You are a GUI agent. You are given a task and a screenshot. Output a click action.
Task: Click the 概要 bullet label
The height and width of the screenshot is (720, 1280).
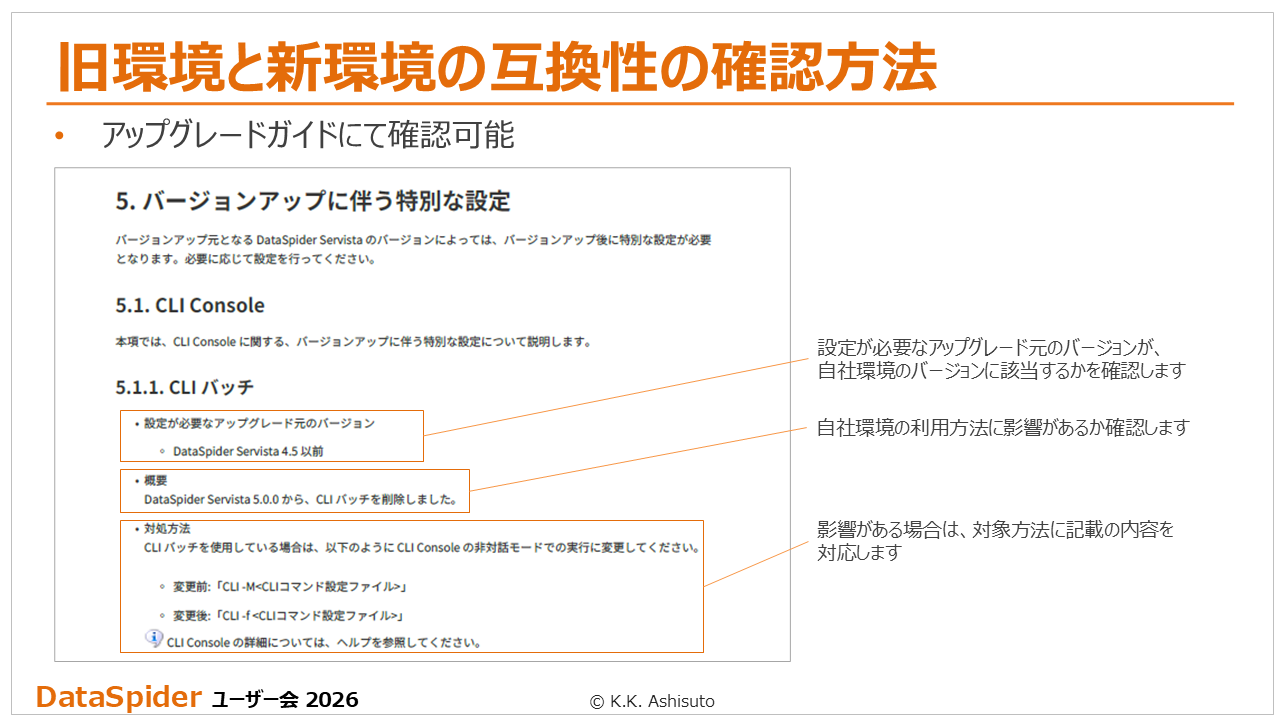[155, 480]
